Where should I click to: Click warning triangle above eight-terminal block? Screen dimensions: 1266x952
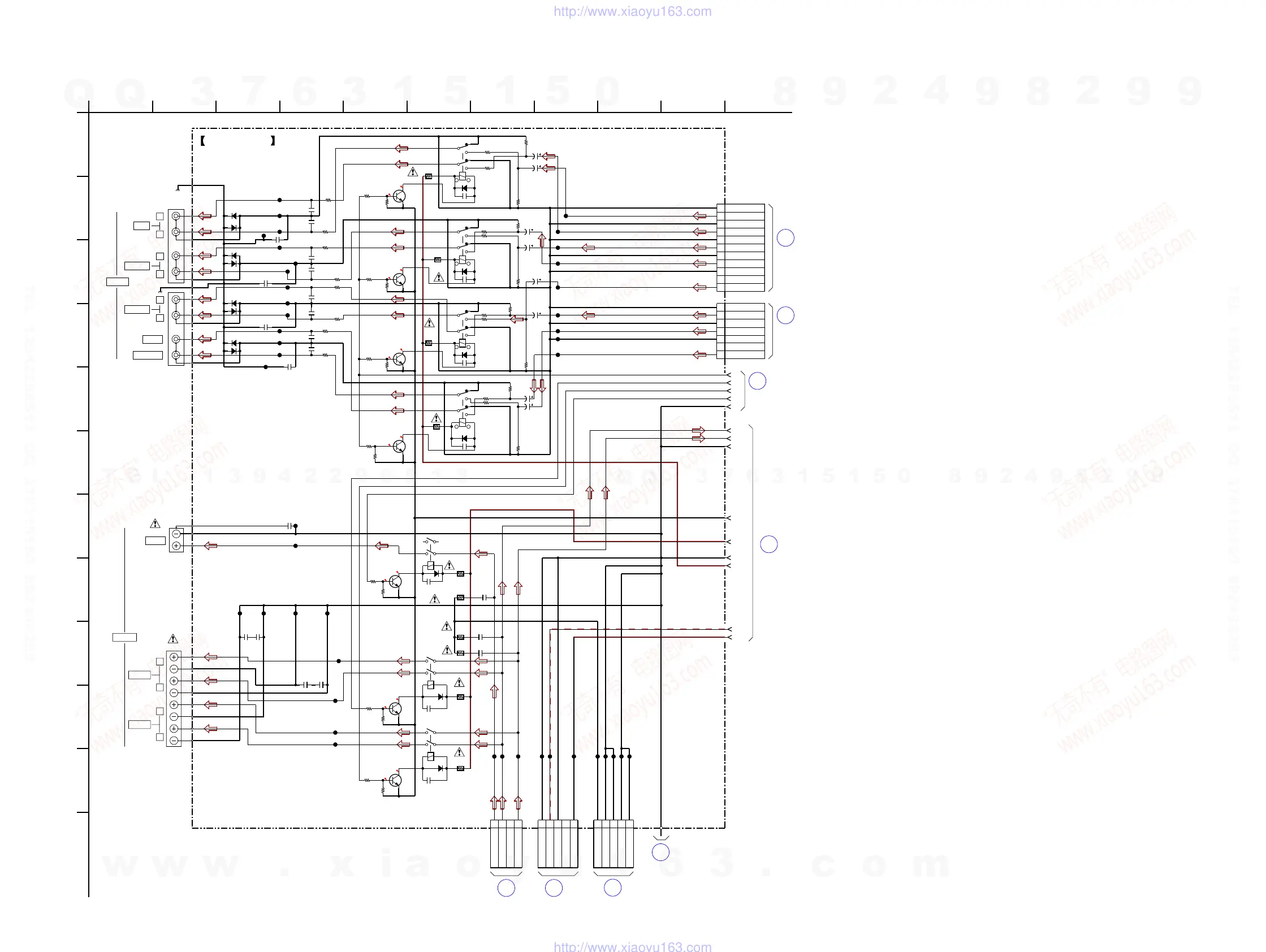[174, 639]
